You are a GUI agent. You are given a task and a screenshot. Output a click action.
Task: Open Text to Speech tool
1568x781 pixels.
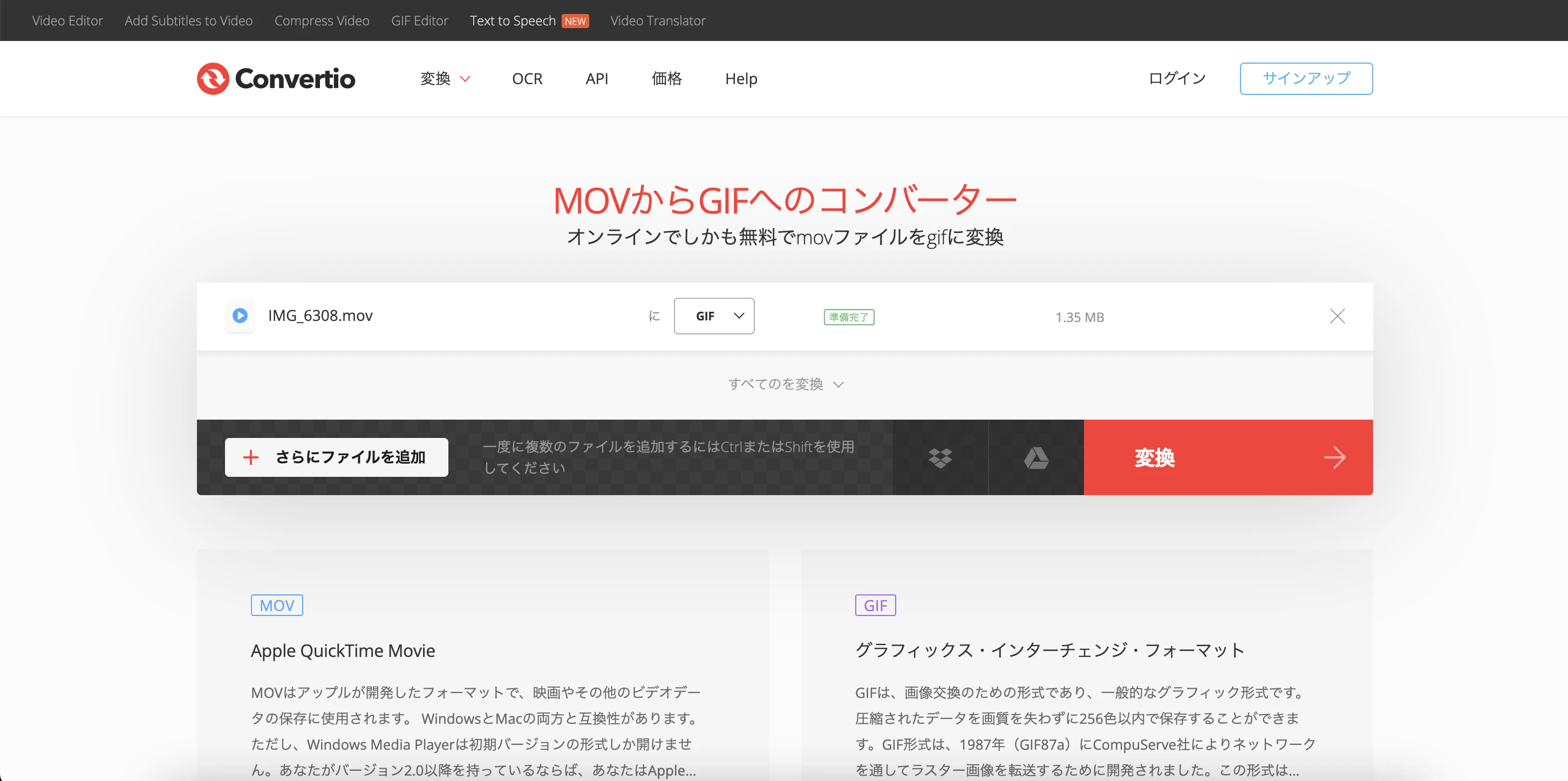coord(513,20)
